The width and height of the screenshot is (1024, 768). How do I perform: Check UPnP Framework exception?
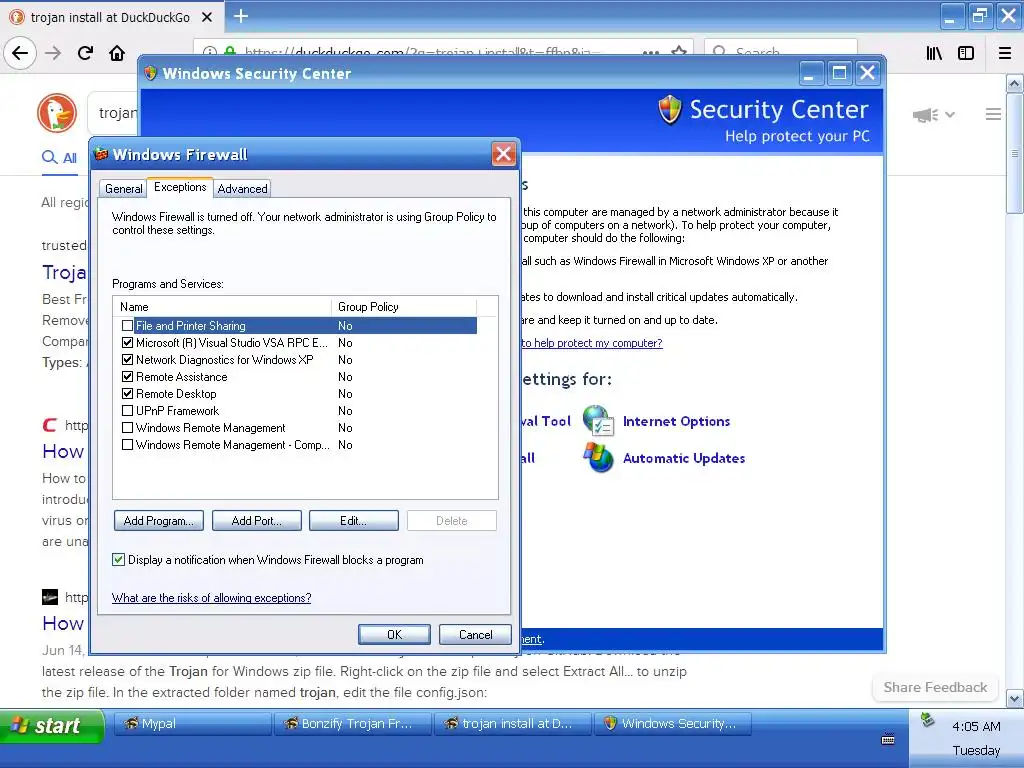127,410
